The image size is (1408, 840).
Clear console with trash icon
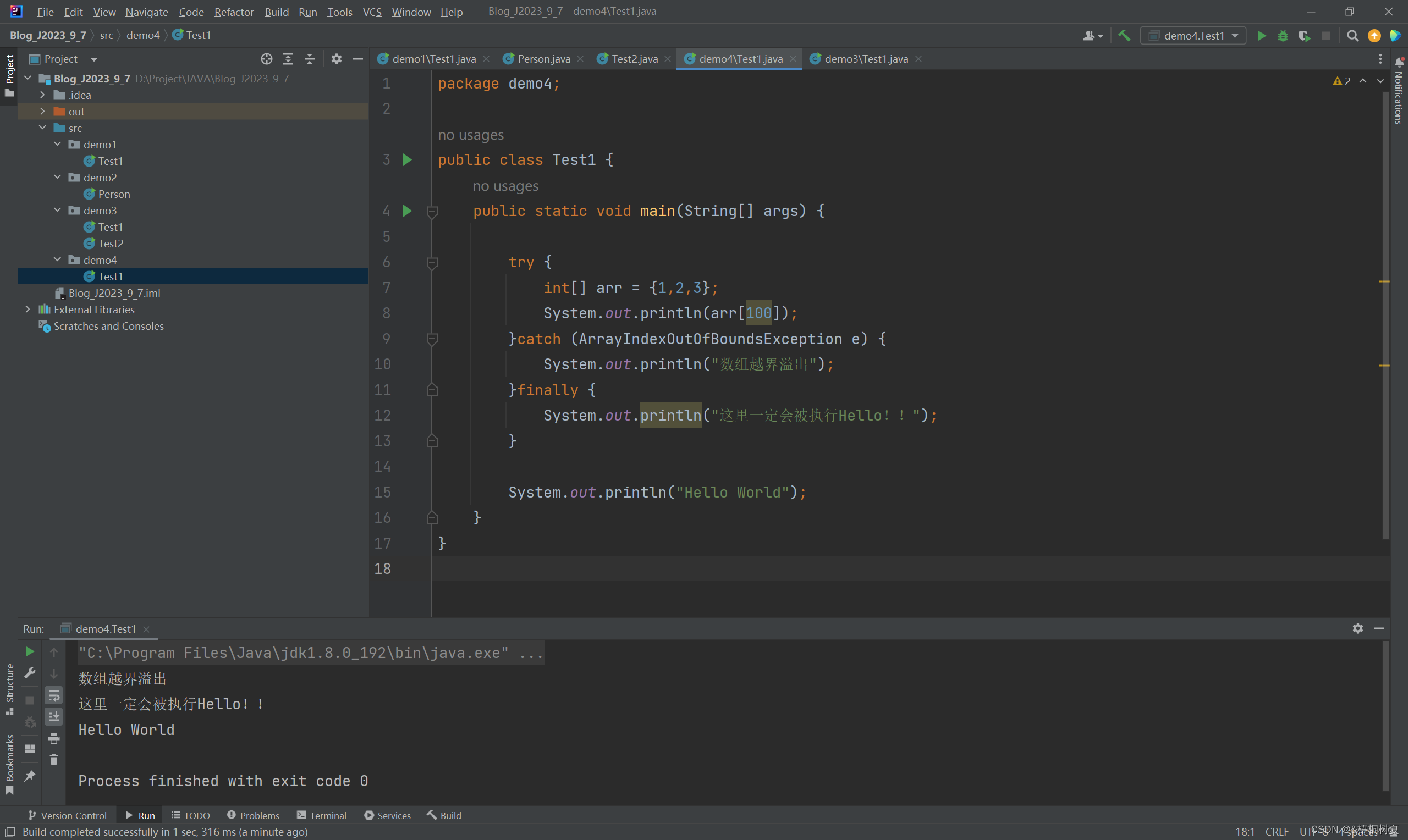pos(54,760)
